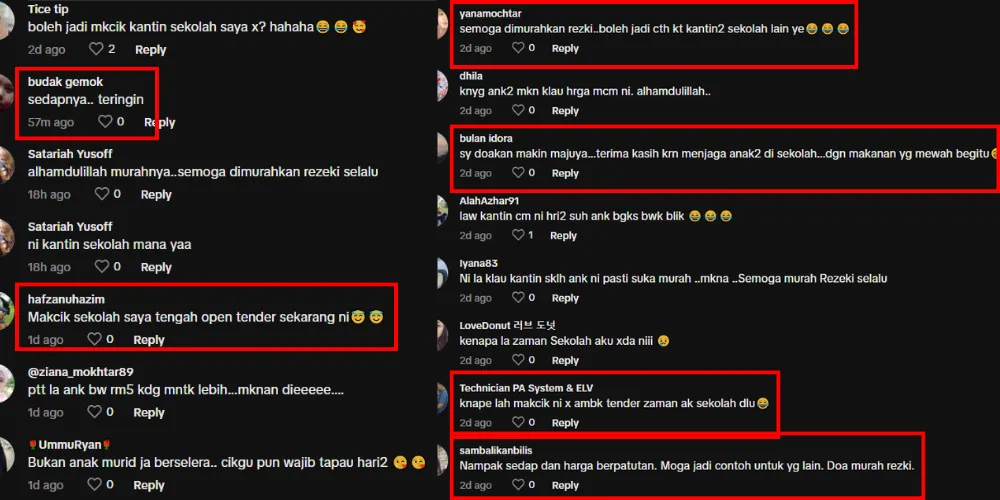
Task: Reply to Iyana83's comment
Action: pyautogui.click(x=565, y=298)
